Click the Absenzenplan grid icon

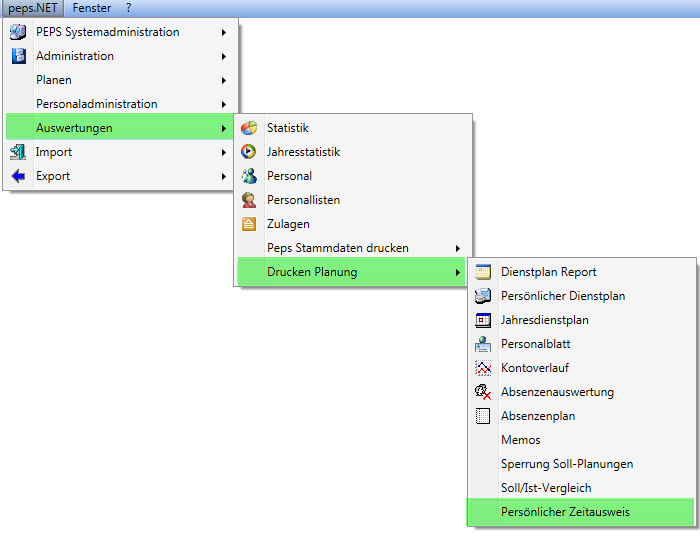[483, 416]
